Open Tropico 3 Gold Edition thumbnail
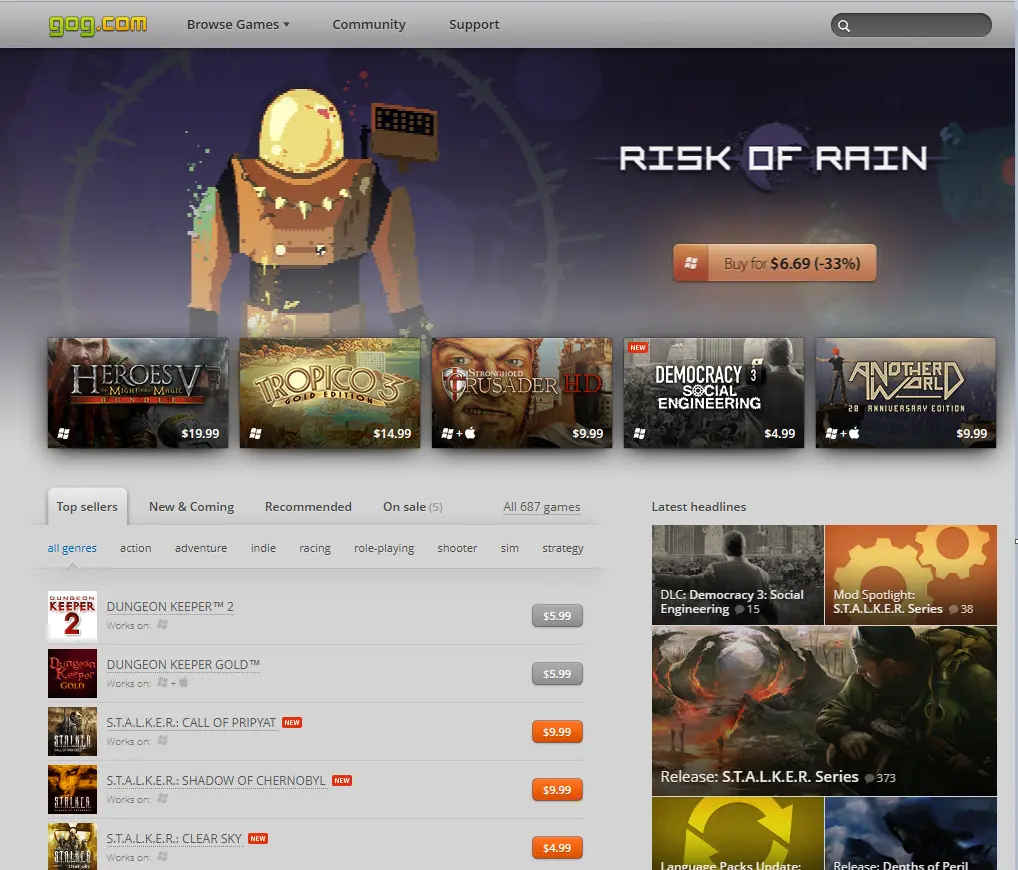1018x870 pixels. (330, 392)
